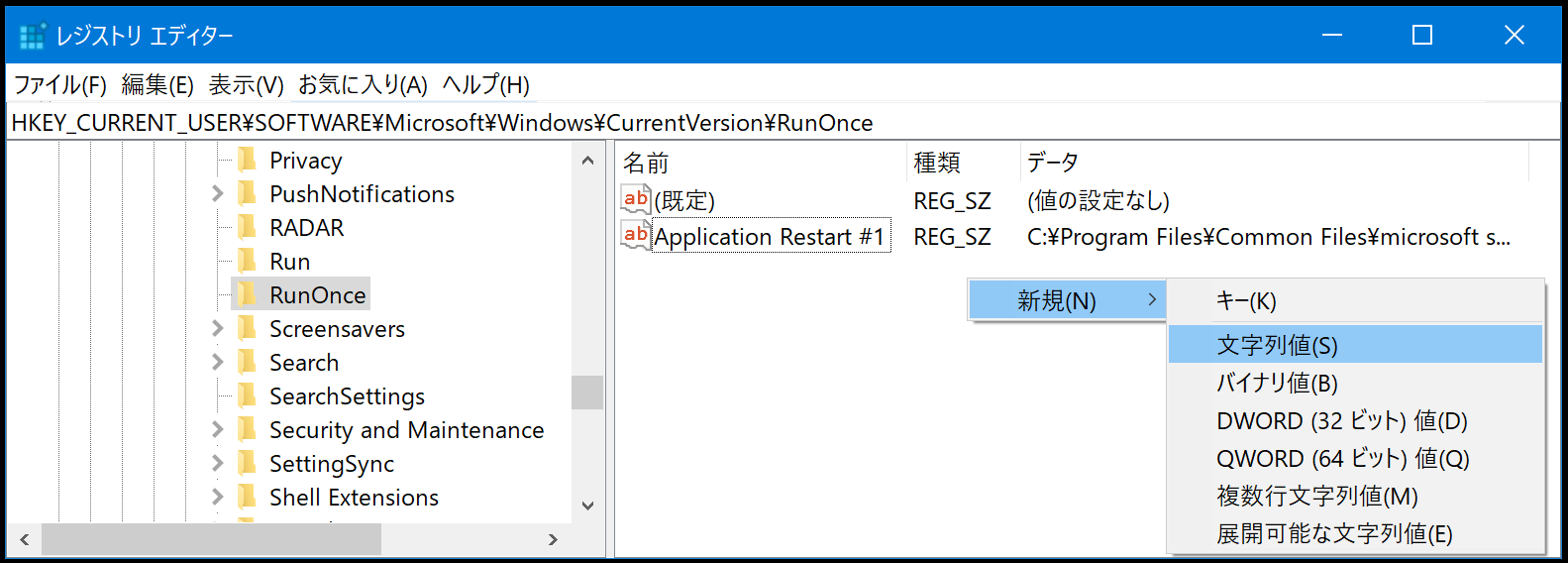Click the RunOnce folder icon
The height and width of the screenshot is (563, 1568).
pos(248,294)
